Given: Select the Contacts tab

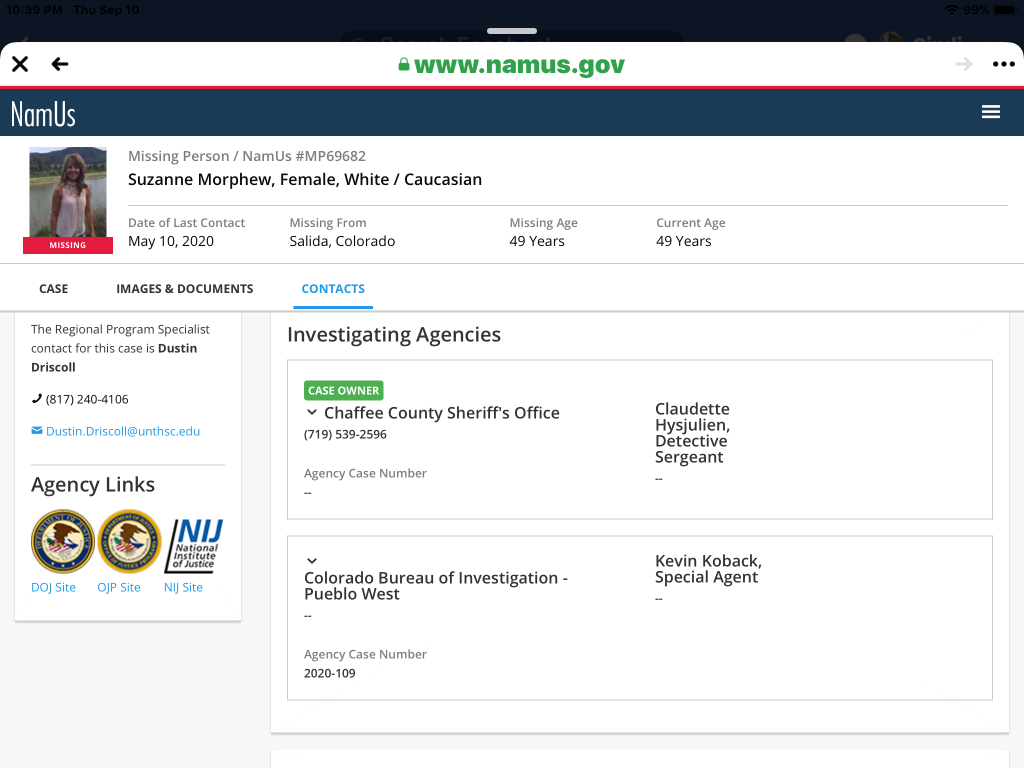Looking at the screenshot, I should (333, 288).
